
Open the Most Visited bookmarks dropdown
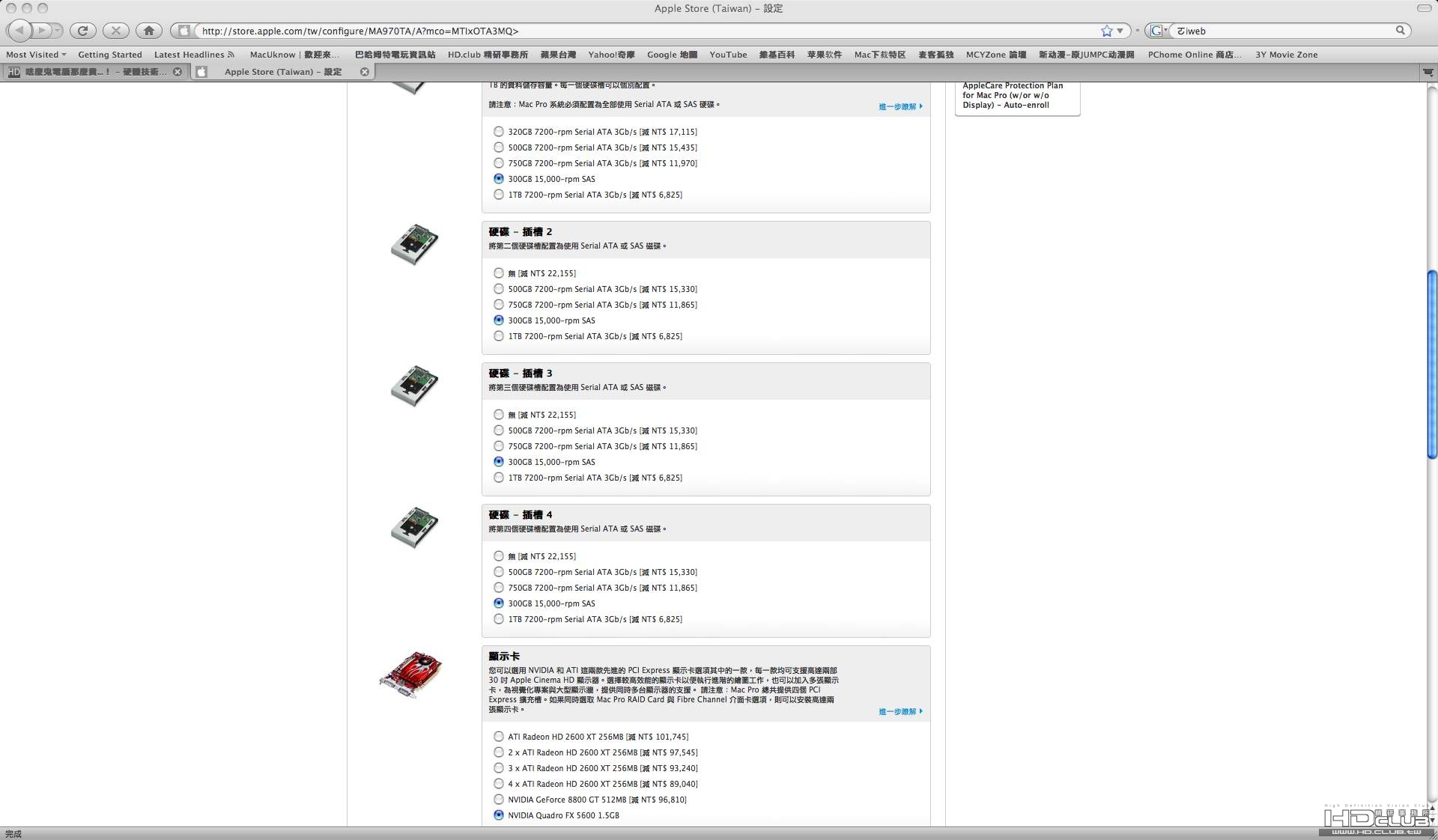click(36, 55)
